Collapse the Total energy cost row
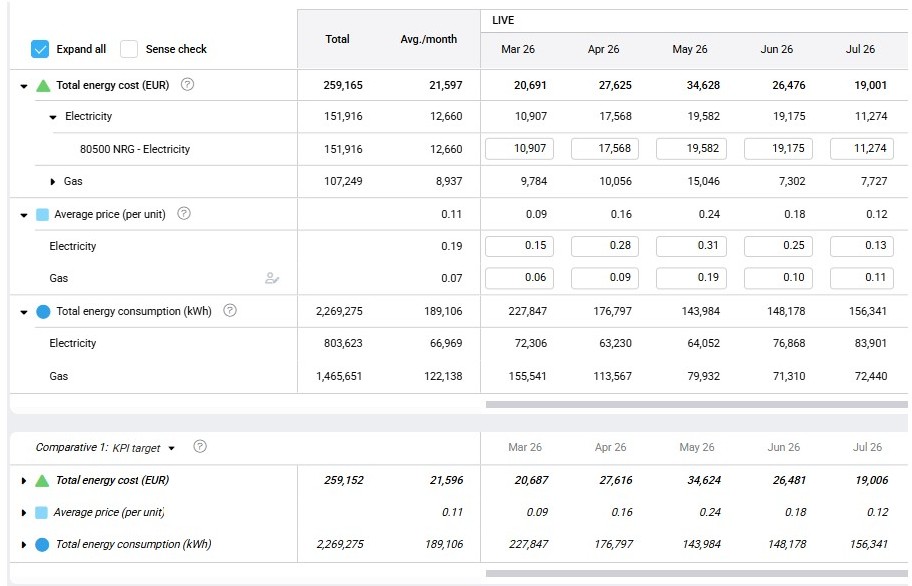Screen dimensions: 912x586 [x=22, y=85]
